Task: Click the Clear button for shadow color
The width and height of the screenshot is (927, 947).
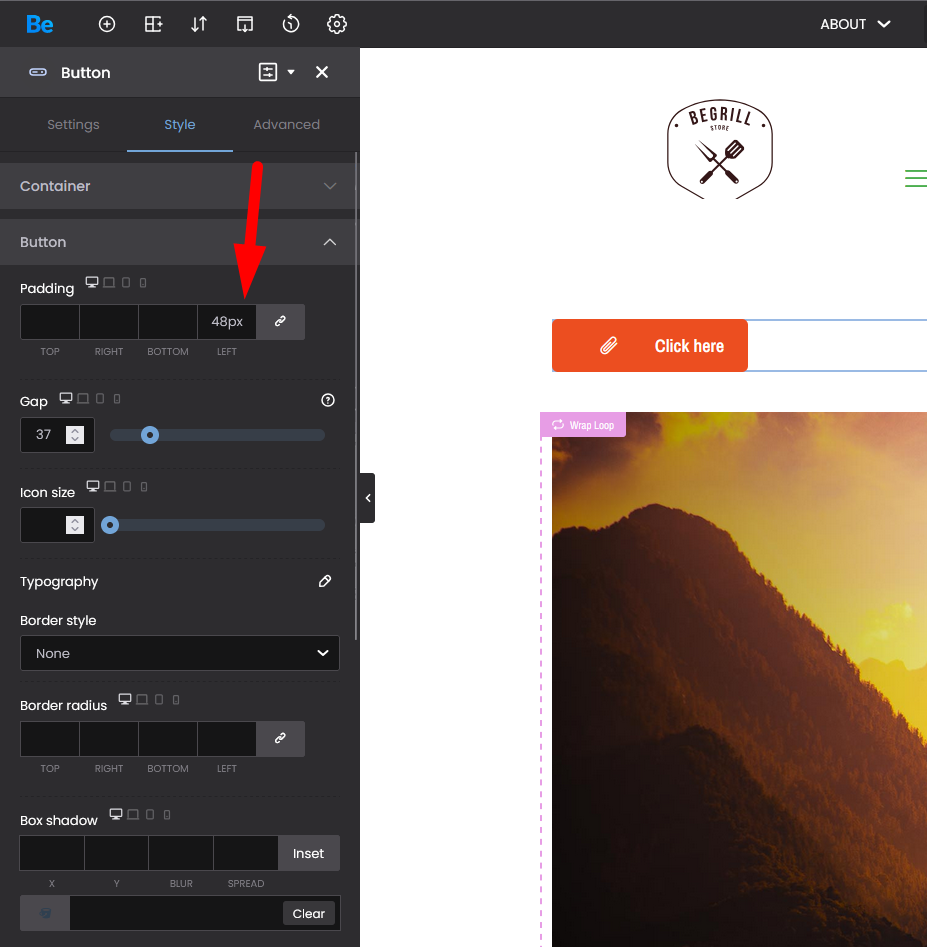Action: (x=309, y=913)
